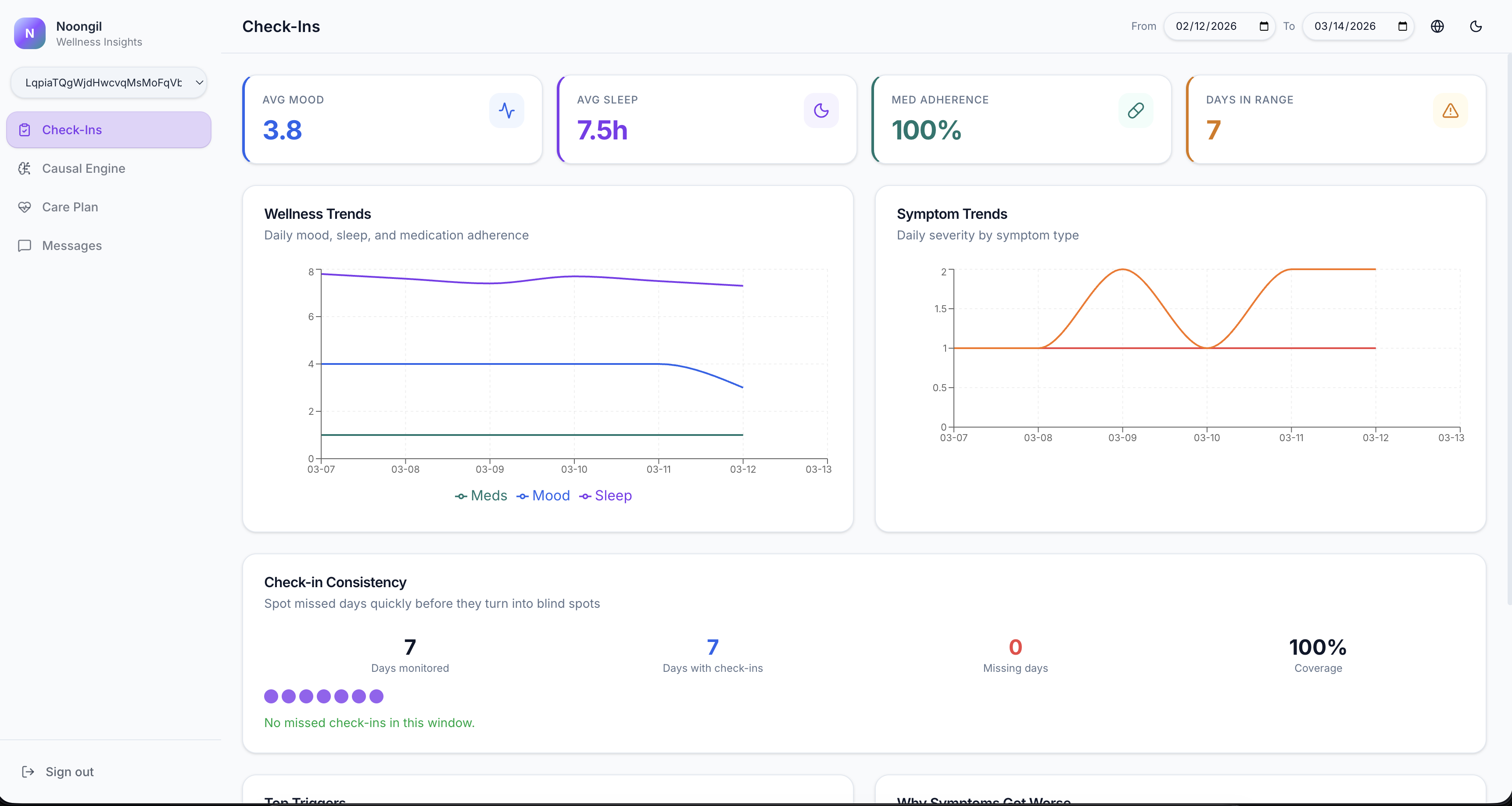
Task: Open the patient selector dropdown
Action: [108, 83]
